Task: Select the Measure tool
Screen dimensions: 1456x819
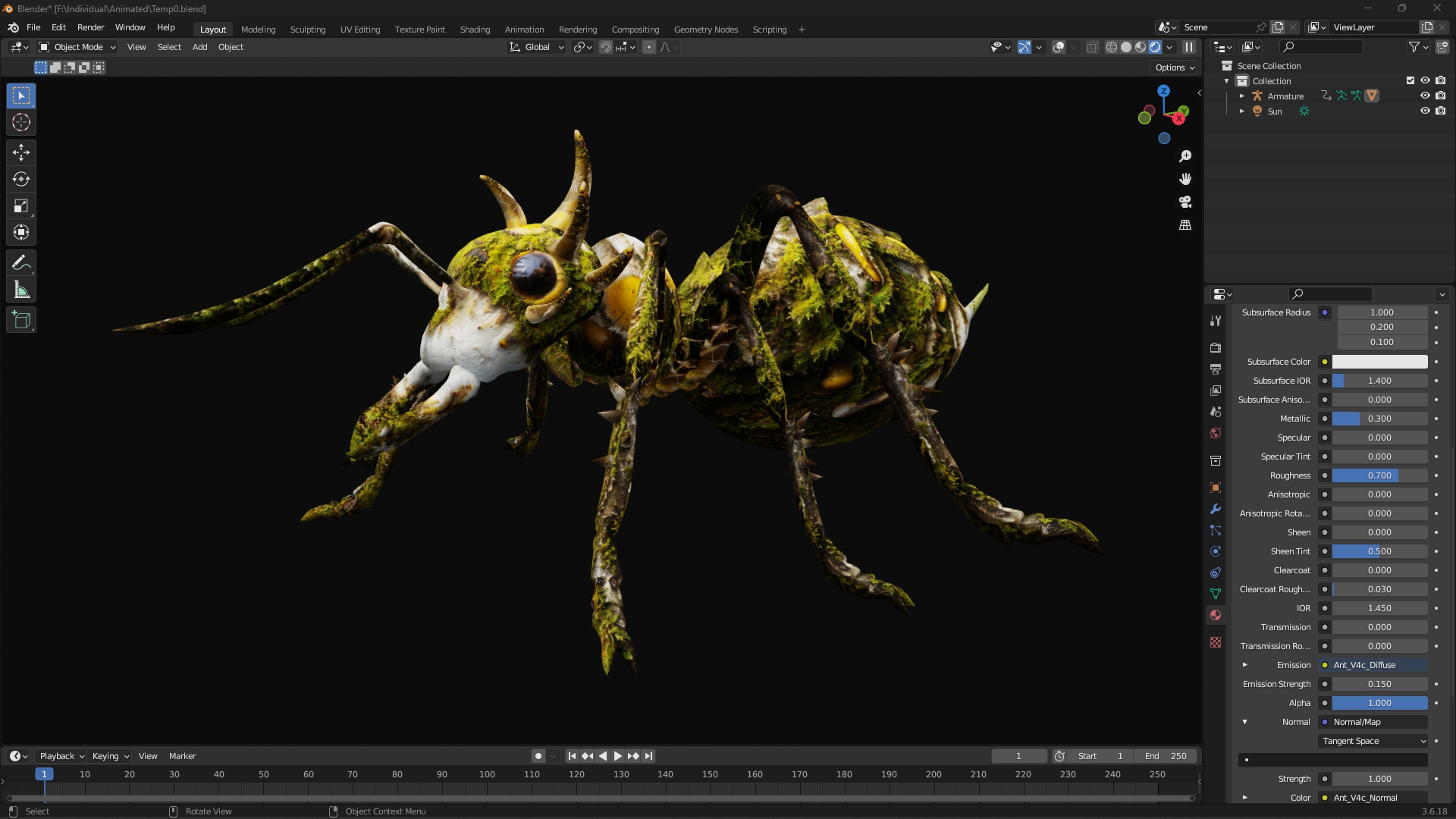Action: click(21, 290)
